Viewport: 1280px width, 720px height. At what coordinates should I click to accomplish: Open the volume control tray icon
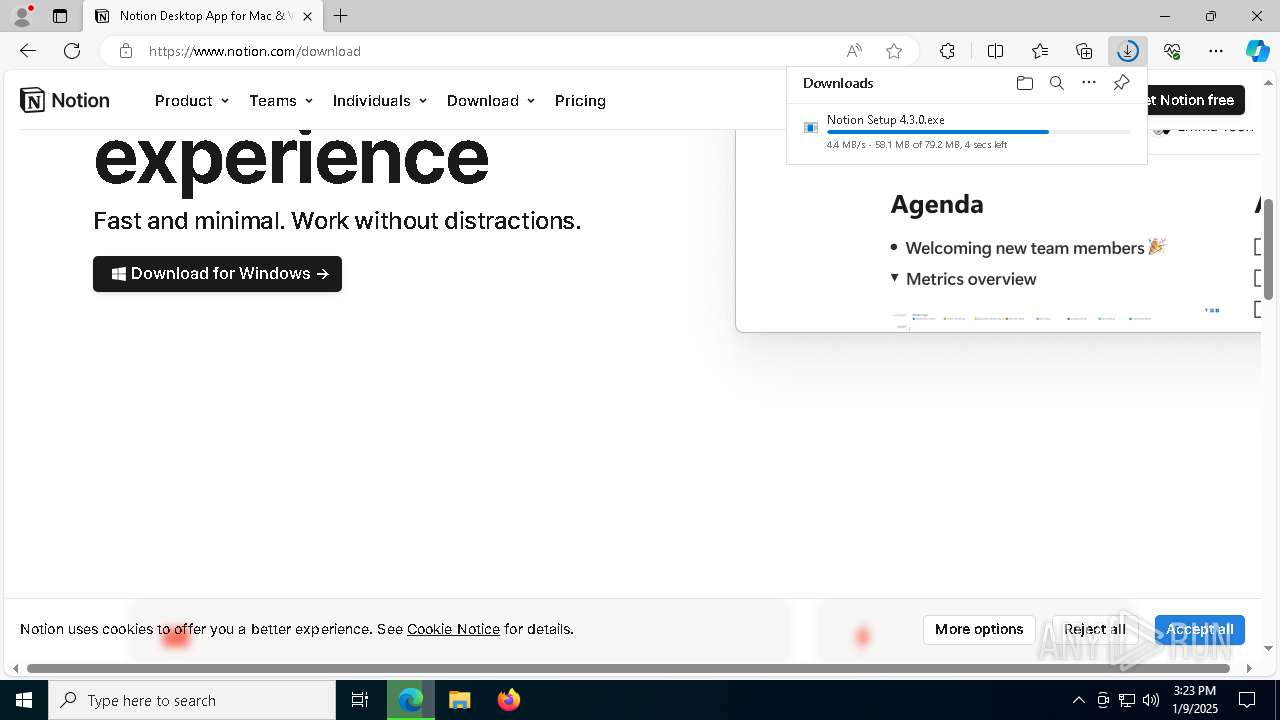tap(1151, 700)
